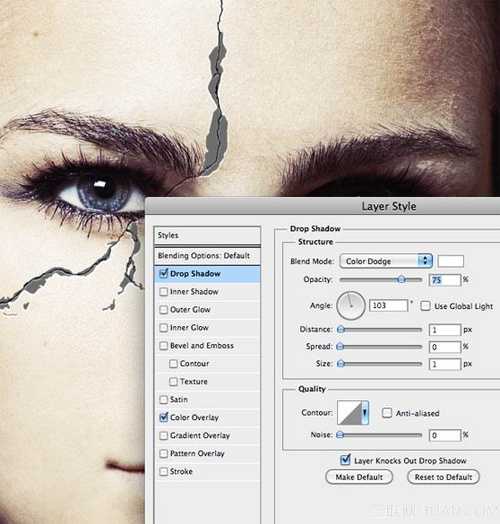
Task: Toggle Use Global Light checkbox
Action: pos(425,306)
